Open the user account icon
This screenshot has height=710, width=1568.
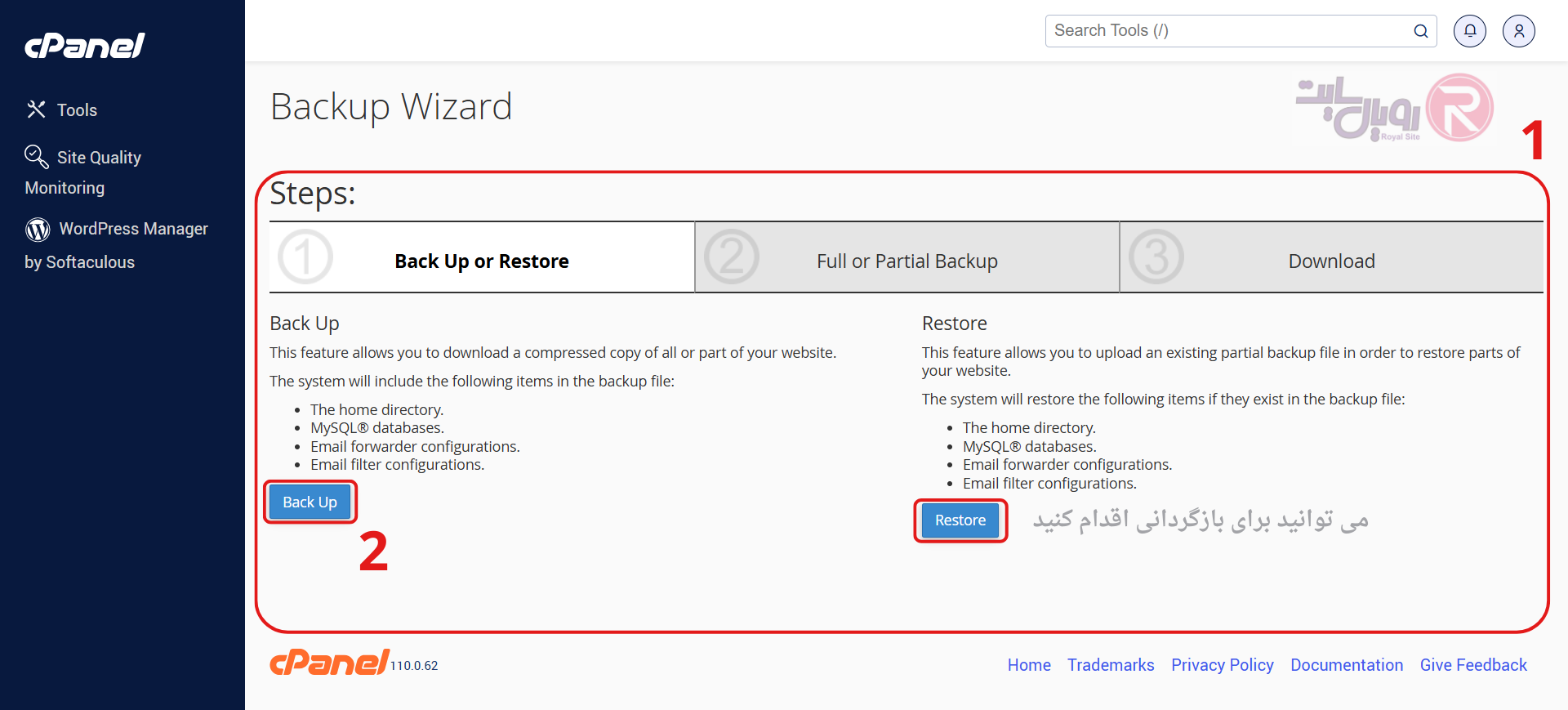[x=1519, y=31]
